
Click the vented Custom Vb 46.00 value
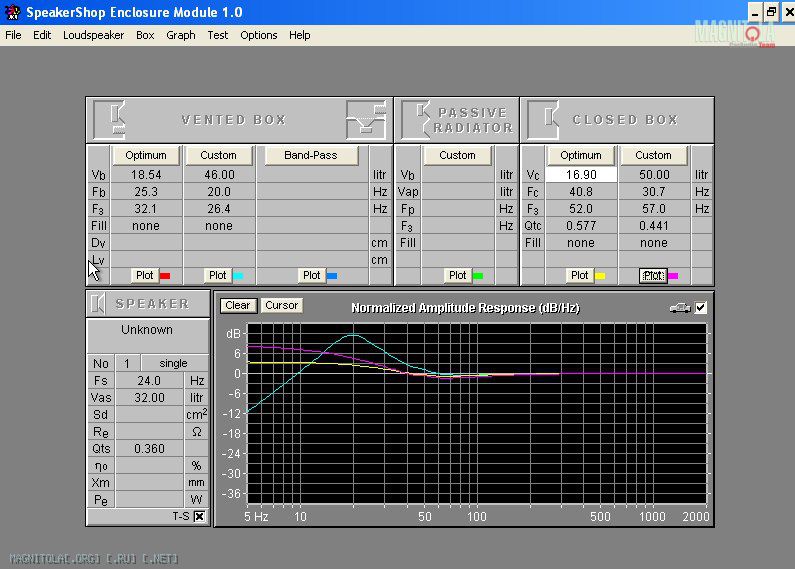coord(219,174)
